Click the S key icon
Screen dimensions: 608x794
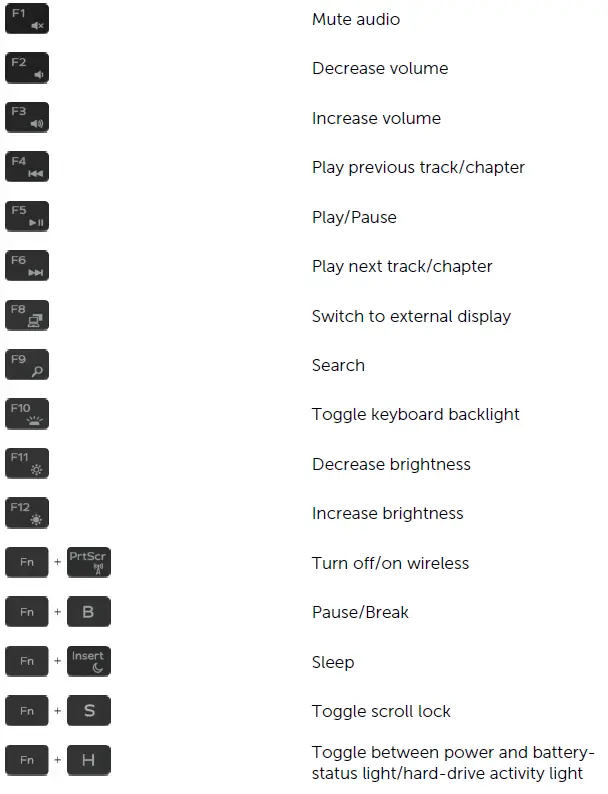pos(89,711)
